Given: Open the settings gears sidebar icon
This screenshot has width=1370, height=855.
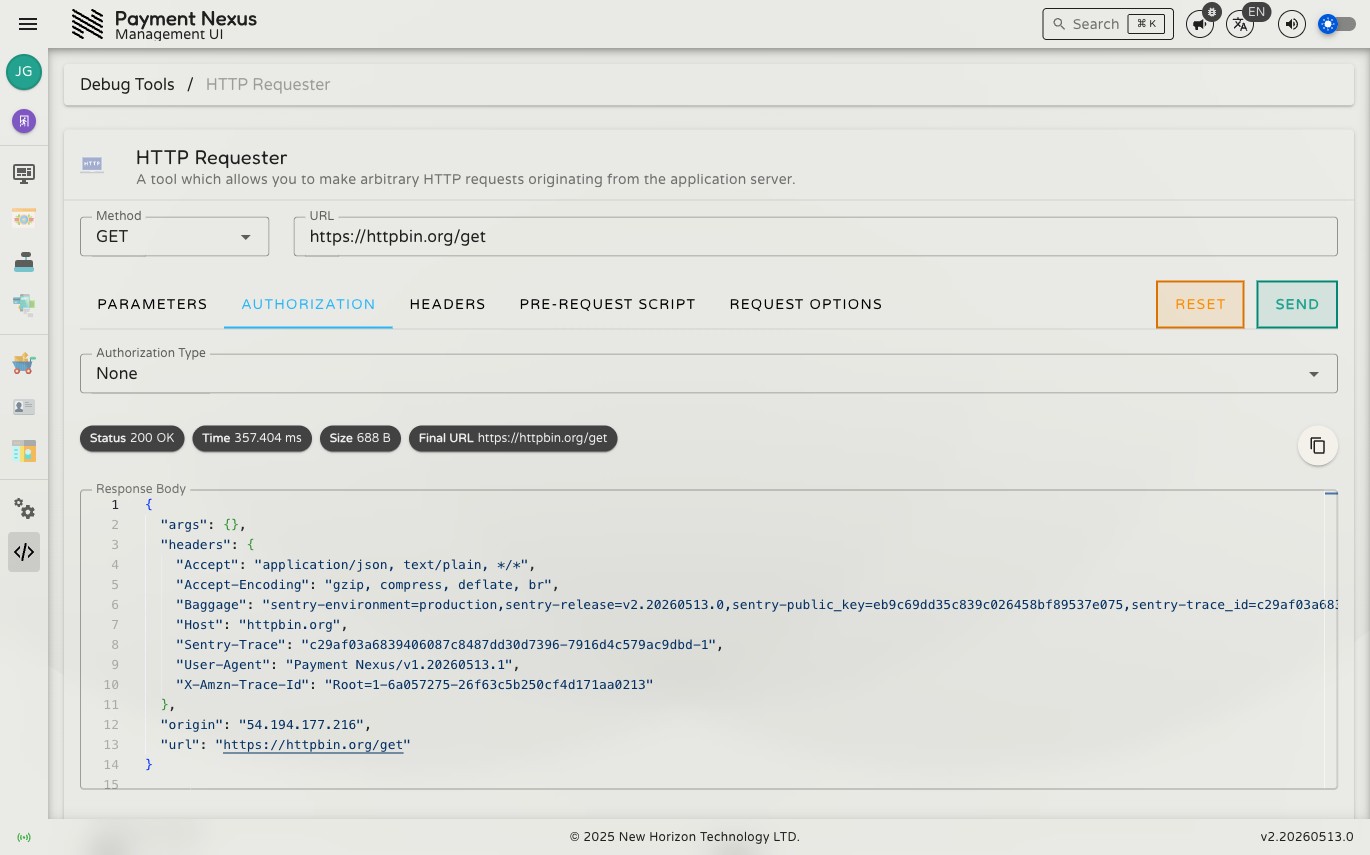Looking at the screenshot, I should tap(24, 509).
